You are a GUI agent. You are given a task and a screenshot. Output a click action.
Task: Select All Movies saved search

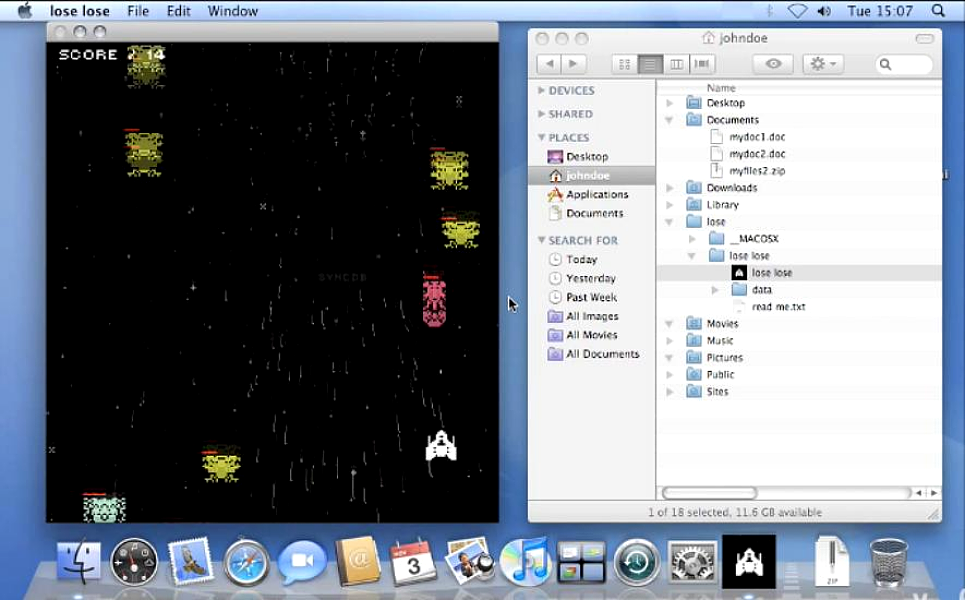pos(591,335)
